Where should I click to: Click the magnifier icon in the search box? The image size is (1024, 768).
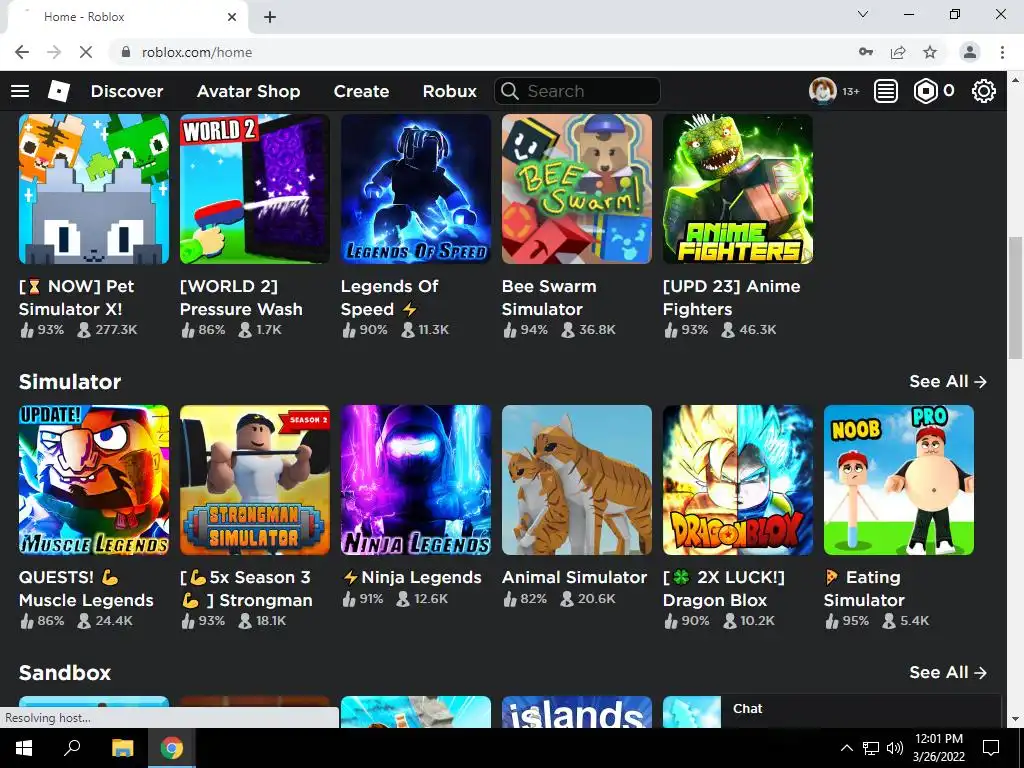[509, 91]
